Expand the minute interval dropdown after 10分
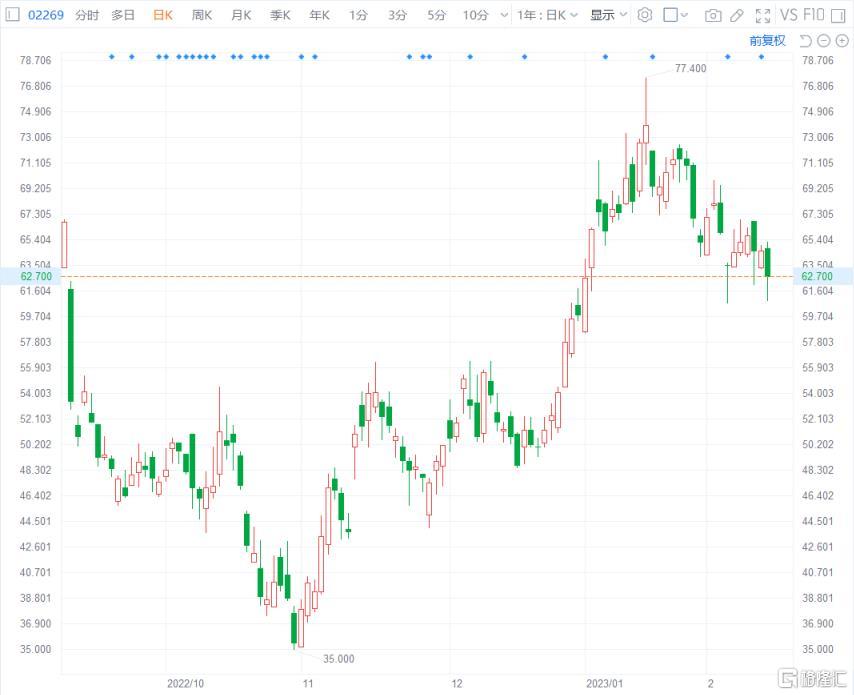854x695 pixels. point(500,15)
